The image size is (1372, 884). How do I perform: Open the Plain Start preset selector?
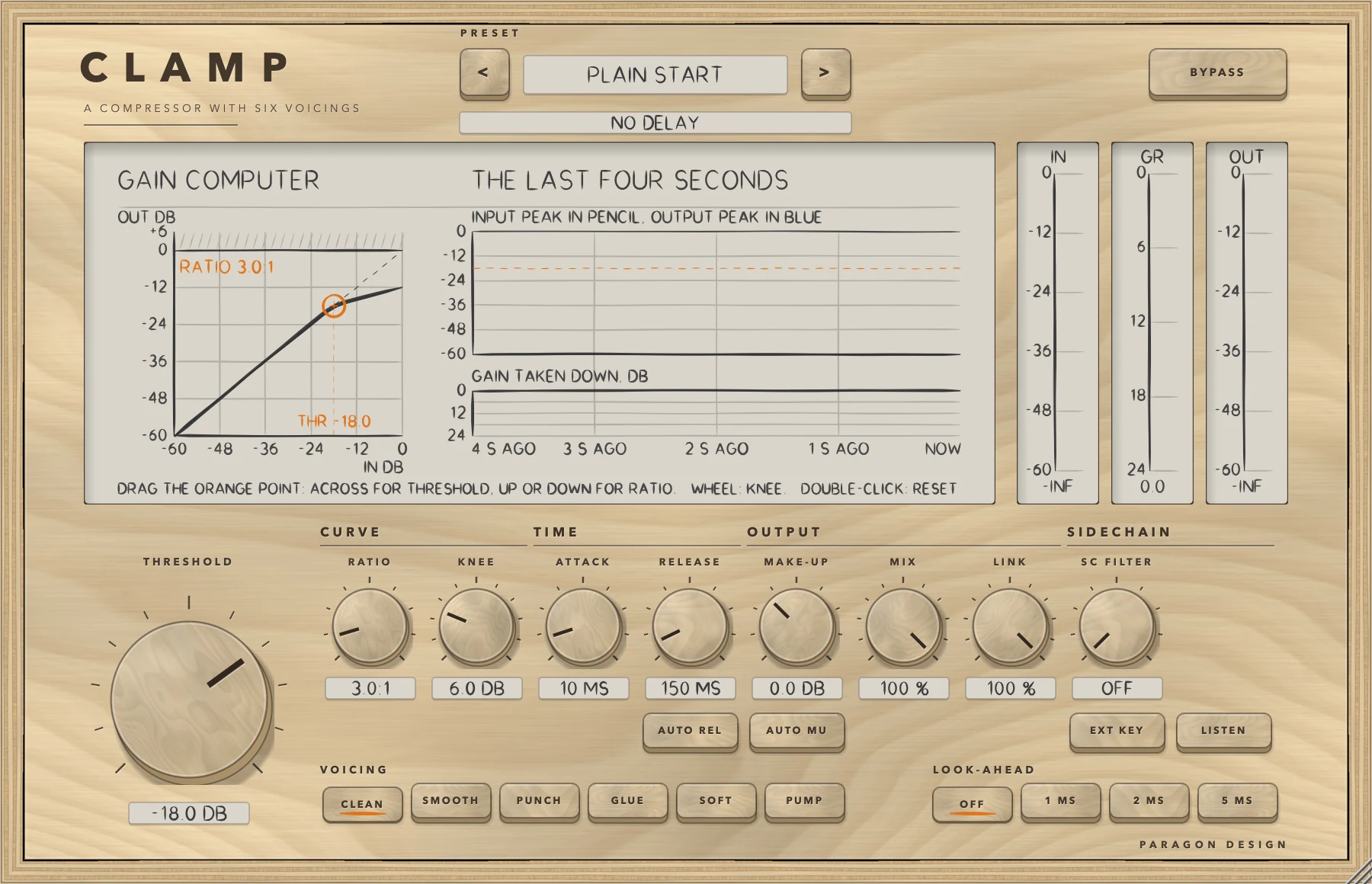click(655, 75)
